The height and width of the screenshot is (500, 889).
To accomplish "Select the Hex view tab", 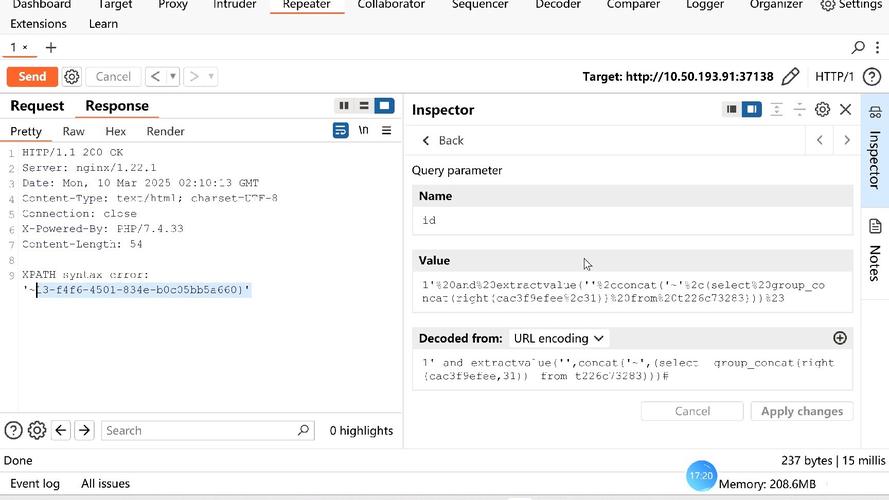I will click(x=116, y=131).
